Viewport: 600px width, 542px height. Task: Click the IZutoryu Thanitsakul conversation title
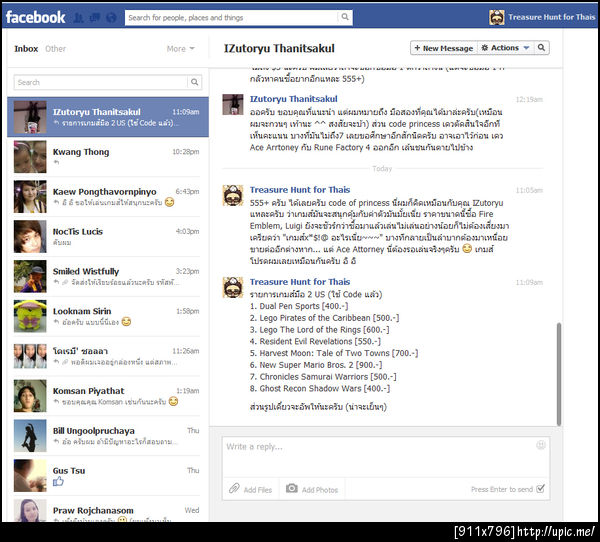(279, 48)
